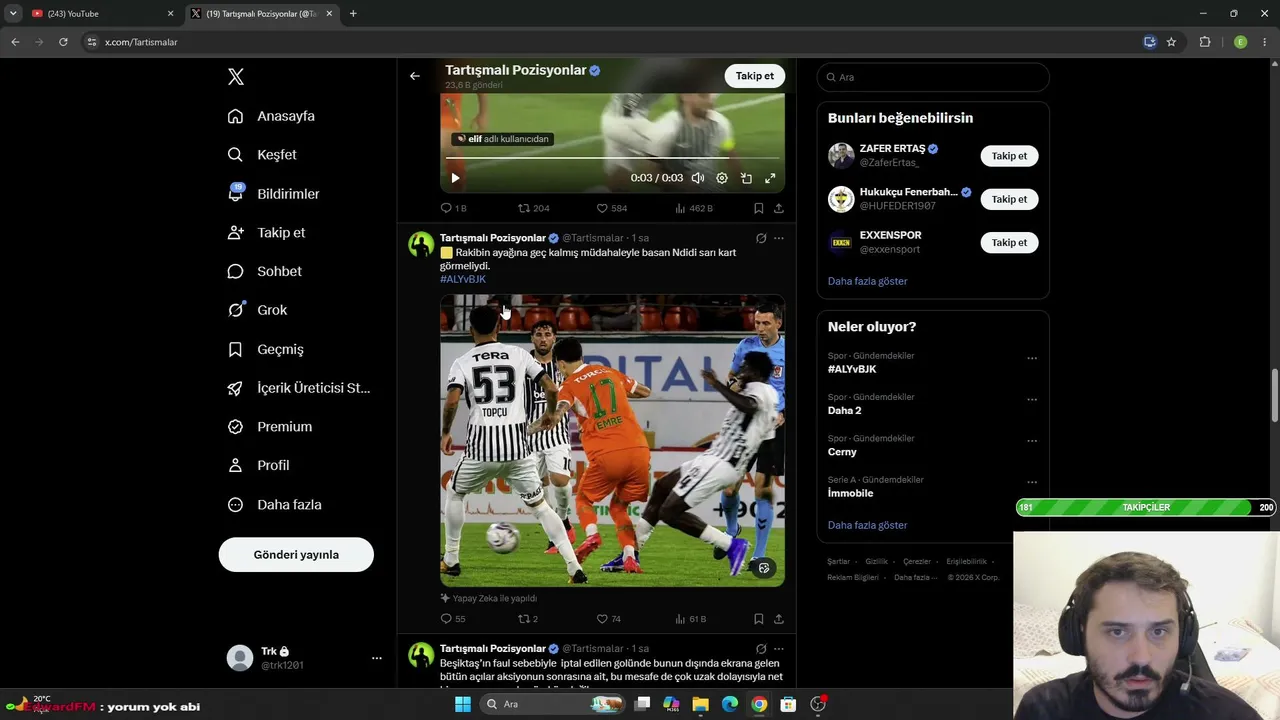The image size is (1280, 720).
Task: Follow Tartışmalı Pozisyonar via header Takip et
Action: (x=755, y=76)
